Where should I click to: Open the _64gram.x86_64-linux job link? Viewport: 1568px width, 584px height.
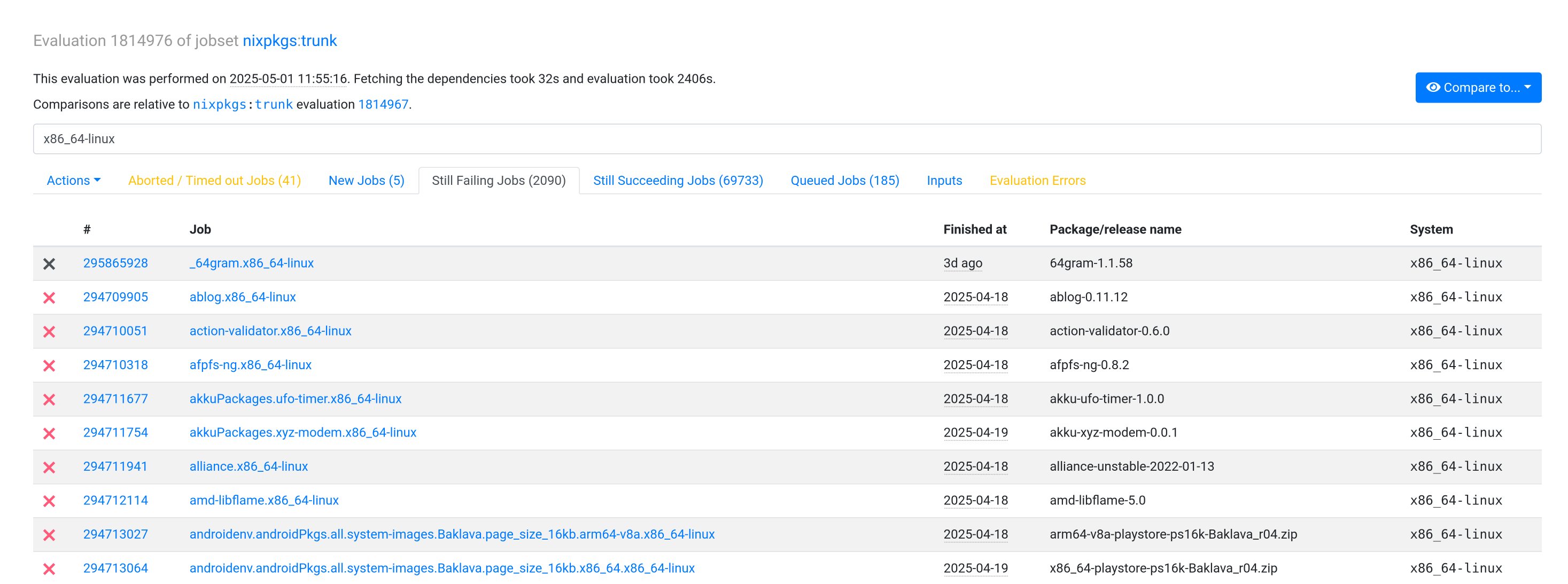[251, 263]
